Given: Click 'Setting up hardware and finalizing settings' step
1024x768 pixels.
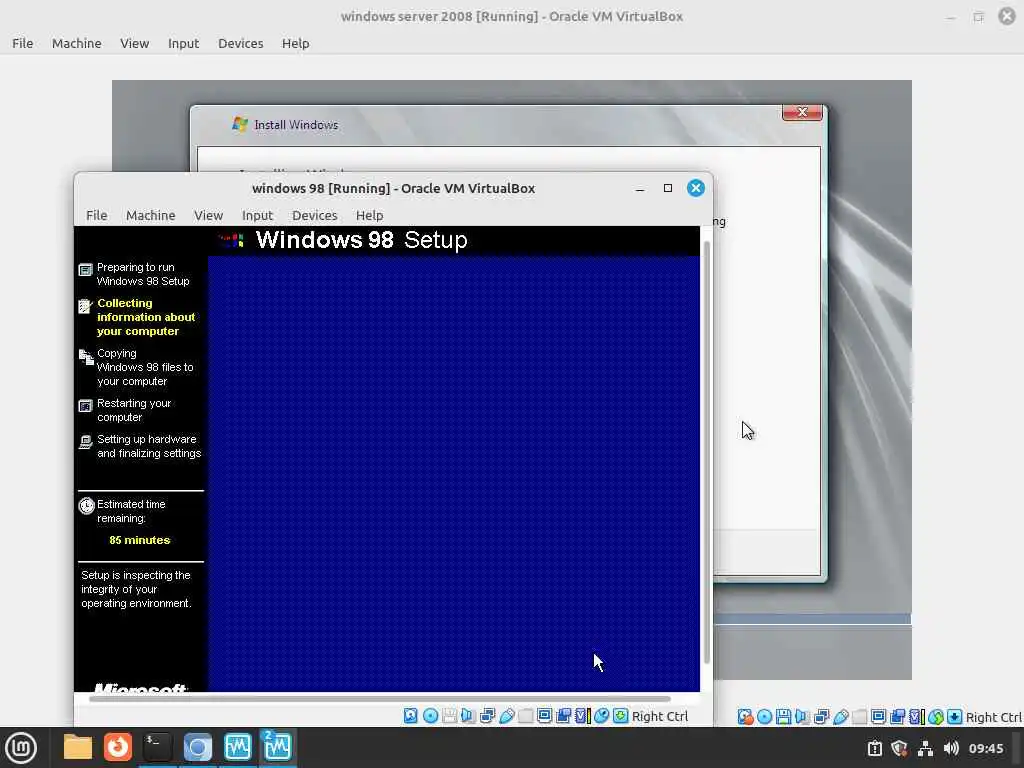Looking at the screenshot, I should [x=149, y=446].
